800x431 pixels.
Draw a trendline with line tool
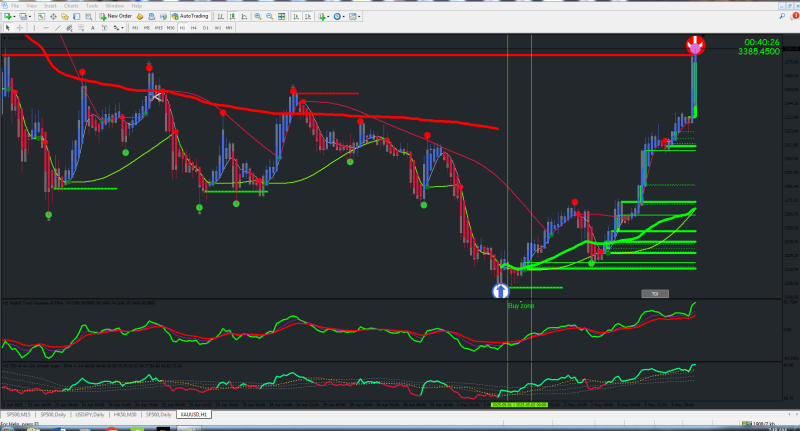click(x=58, y=28)
